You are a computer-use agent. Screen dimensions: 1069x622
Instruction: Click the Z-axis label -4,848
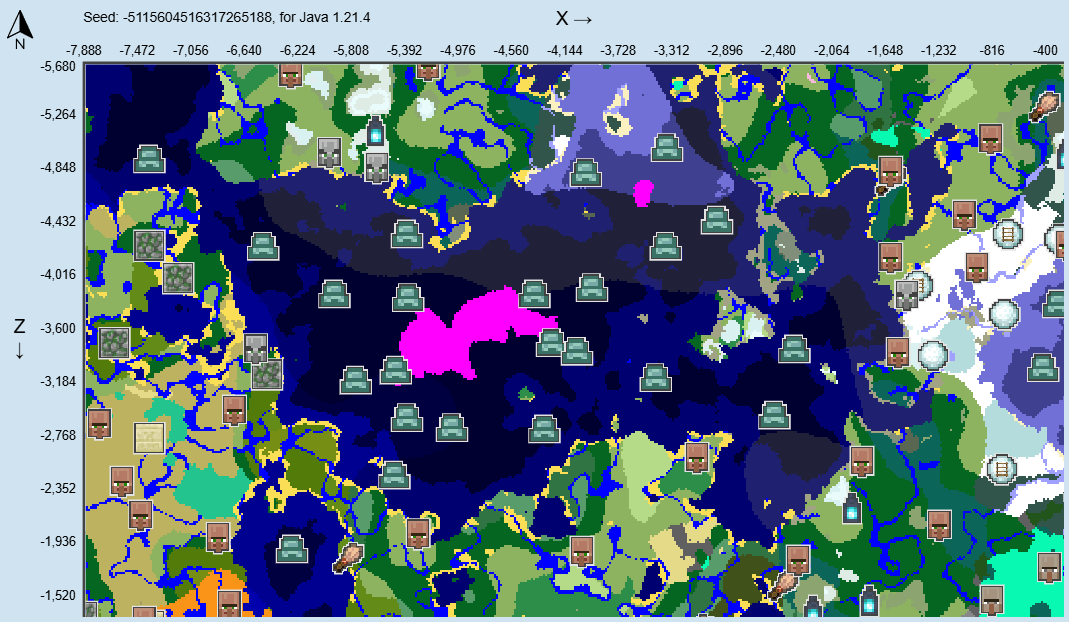coord(58,168)
